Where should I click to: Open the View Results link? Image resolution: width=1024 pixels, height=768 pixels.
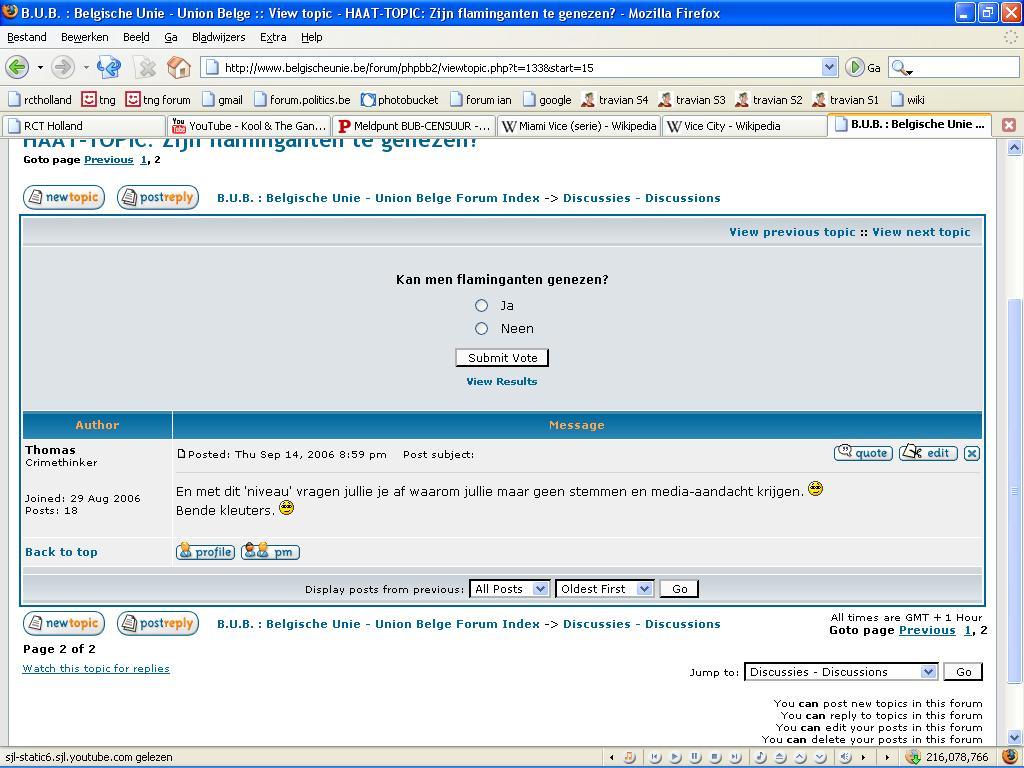click(x=501, y=381)
